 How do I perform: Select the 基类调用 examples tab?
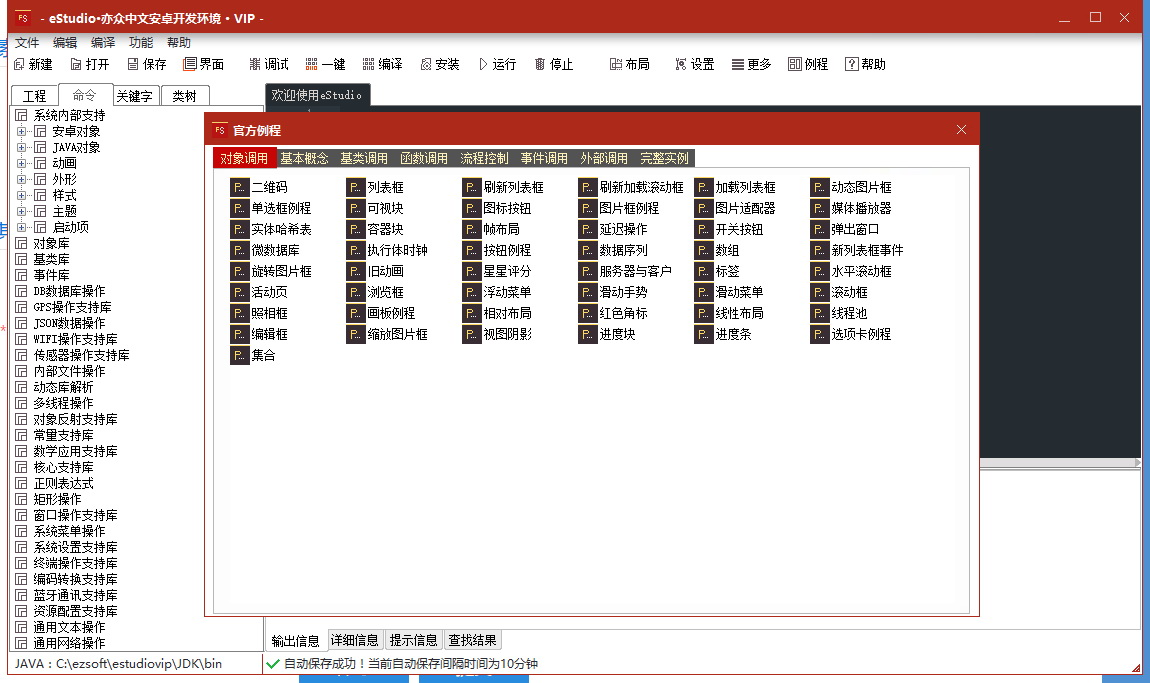pos(365,158)
